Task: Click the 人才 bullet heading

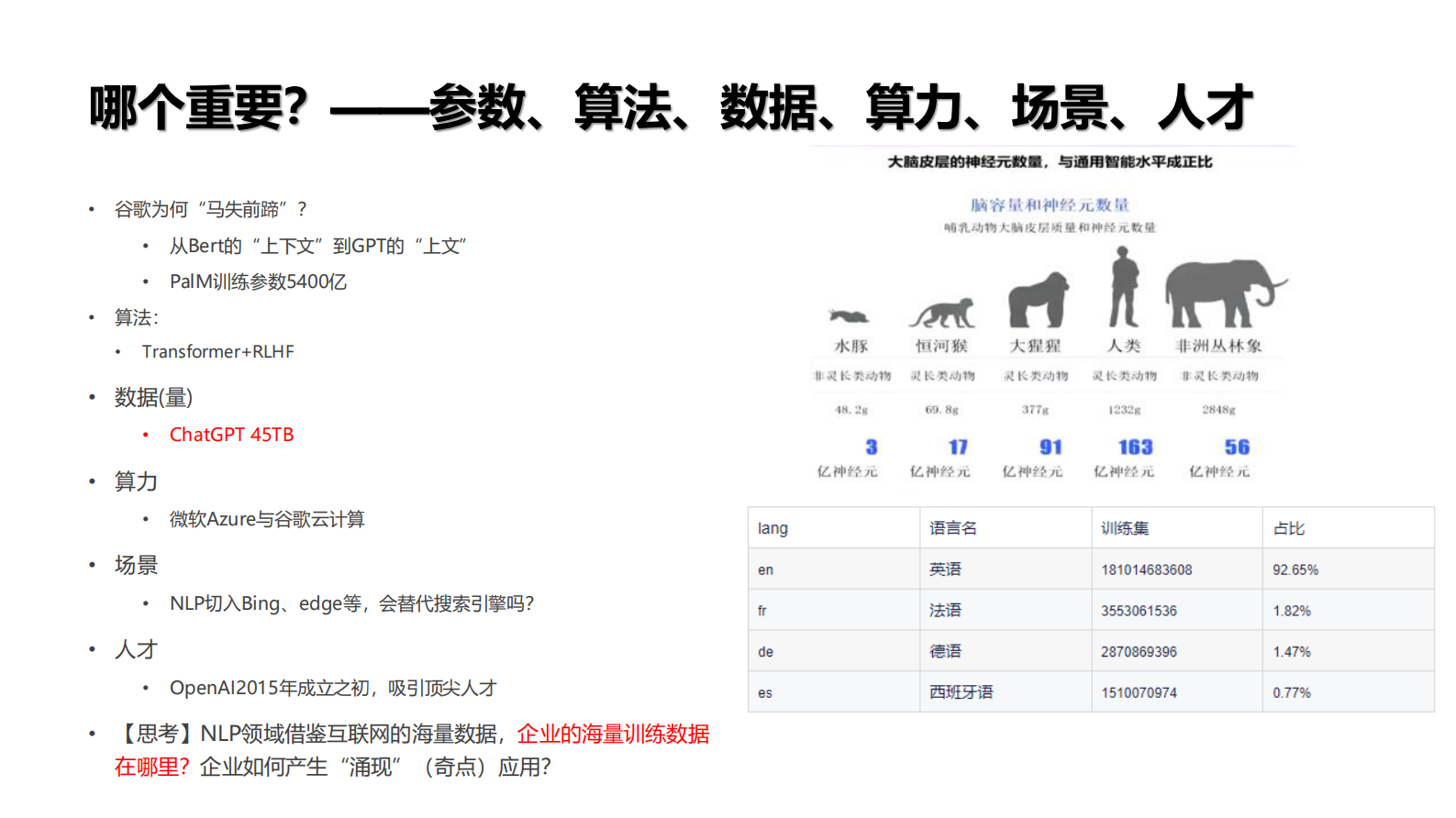Action: pyautogui.click(x=136, y=649)
